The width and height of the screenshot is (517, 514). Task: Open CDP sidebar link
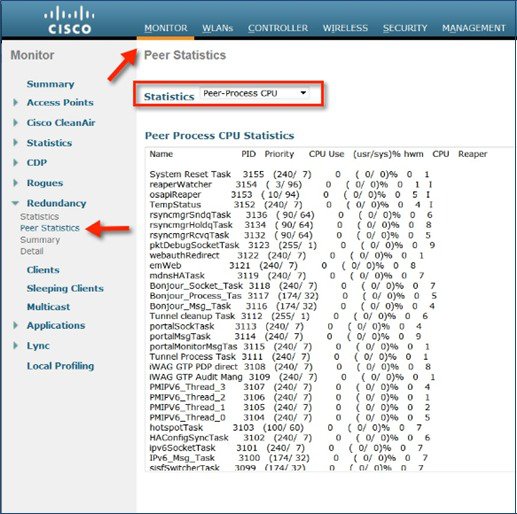point(37,163)
